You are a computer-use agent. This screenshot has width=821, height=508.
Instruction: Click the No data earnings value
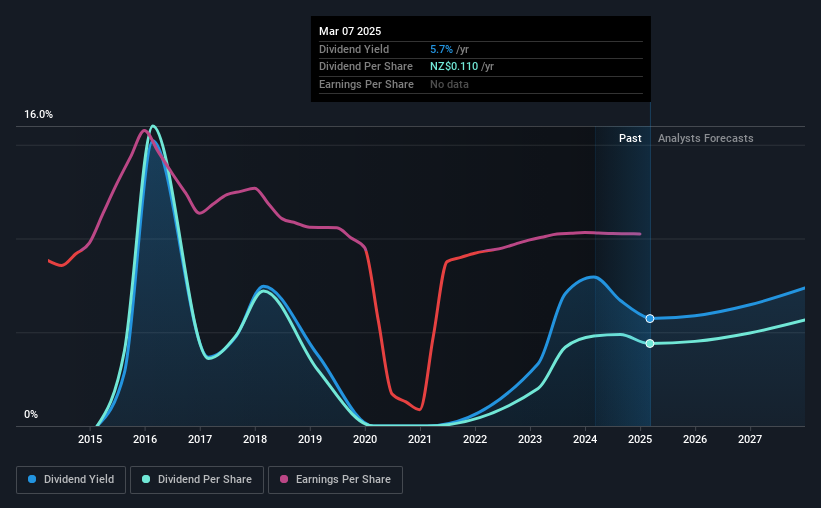tap(449, 84)
